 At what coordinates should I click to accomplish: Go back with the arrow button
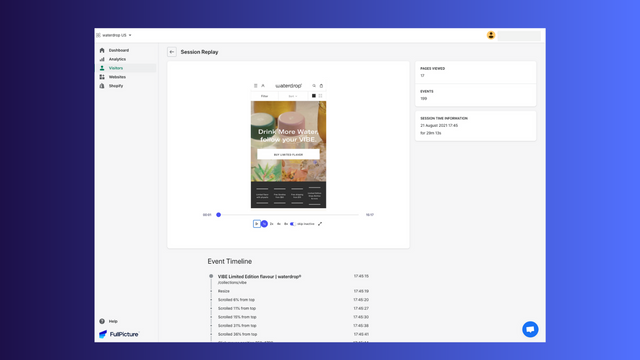172,52
